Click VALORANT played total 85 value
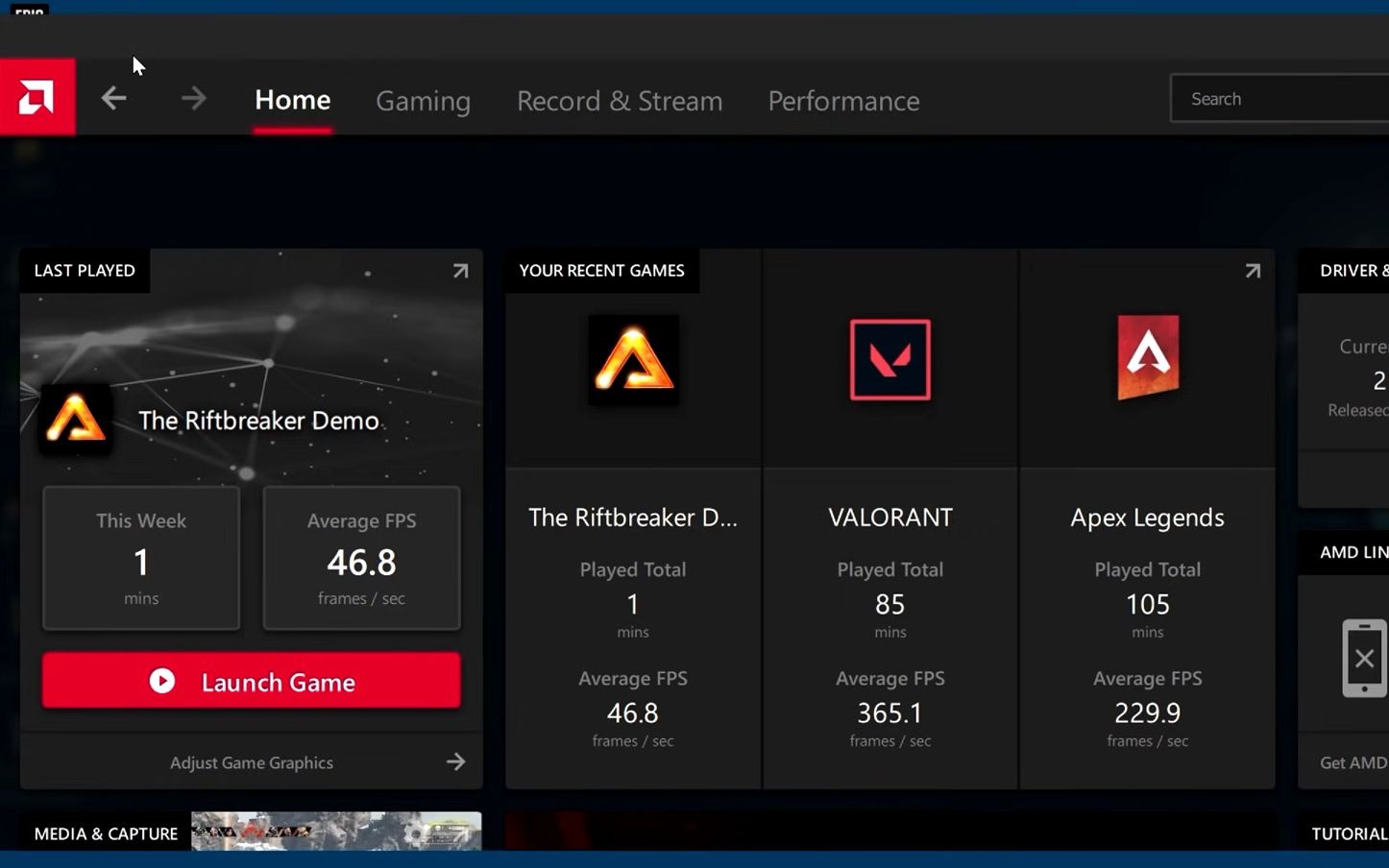 (x=890, y=604)
